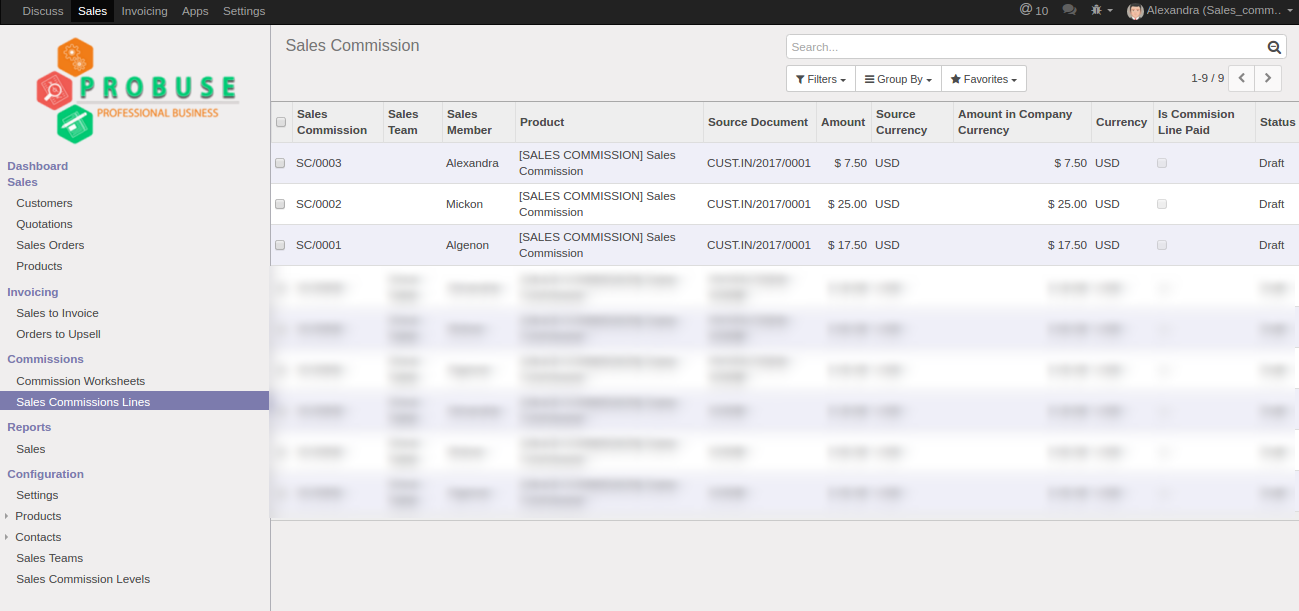Expand the Favorites dropdown
This screenshot has width=1299, height=611.
tap(983, 79)
